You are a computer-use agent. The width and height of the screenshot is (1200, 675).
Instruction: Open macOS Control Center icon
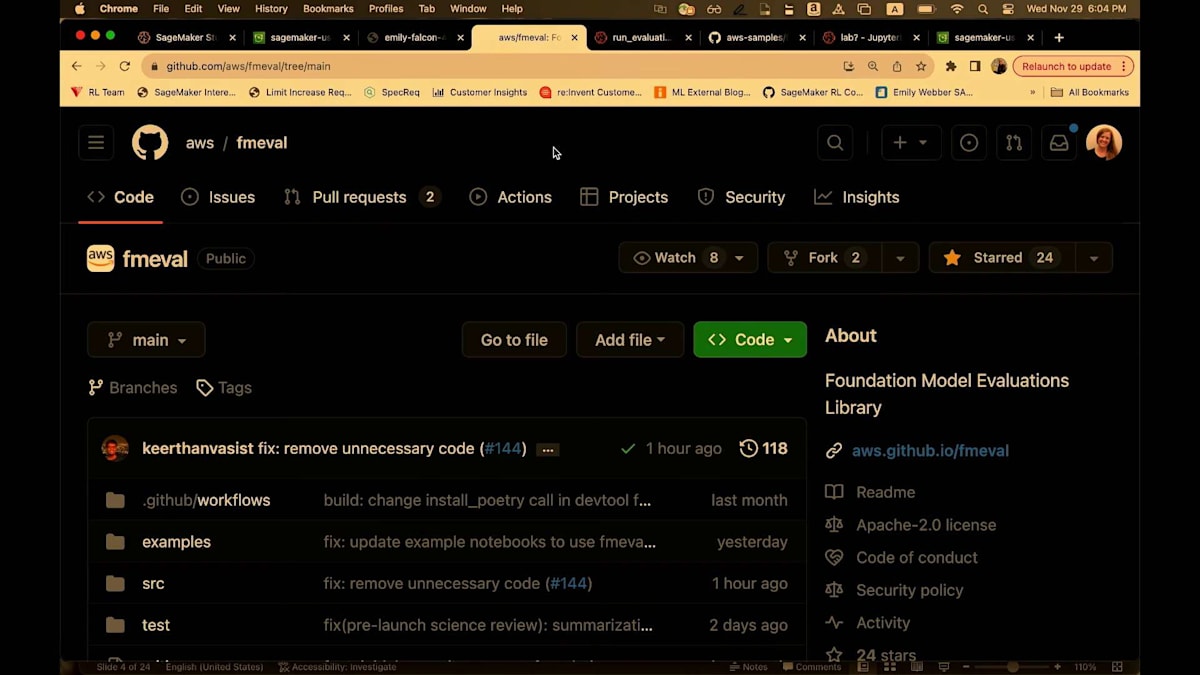tap(1007, 9)
